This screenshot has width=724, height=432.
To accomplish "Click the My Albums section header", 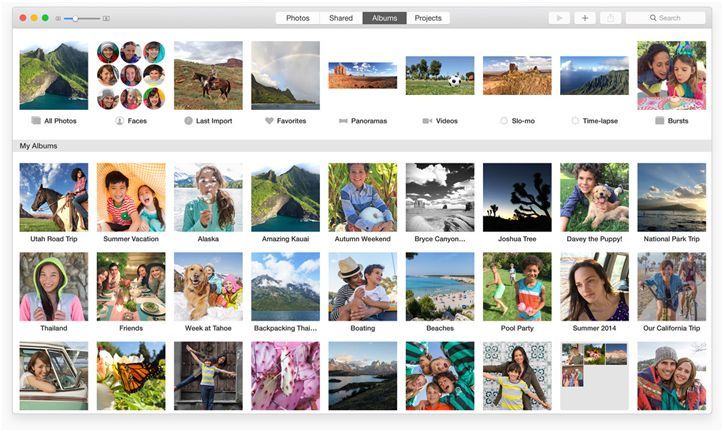I will pyautogui.click(x=362, y=146).
